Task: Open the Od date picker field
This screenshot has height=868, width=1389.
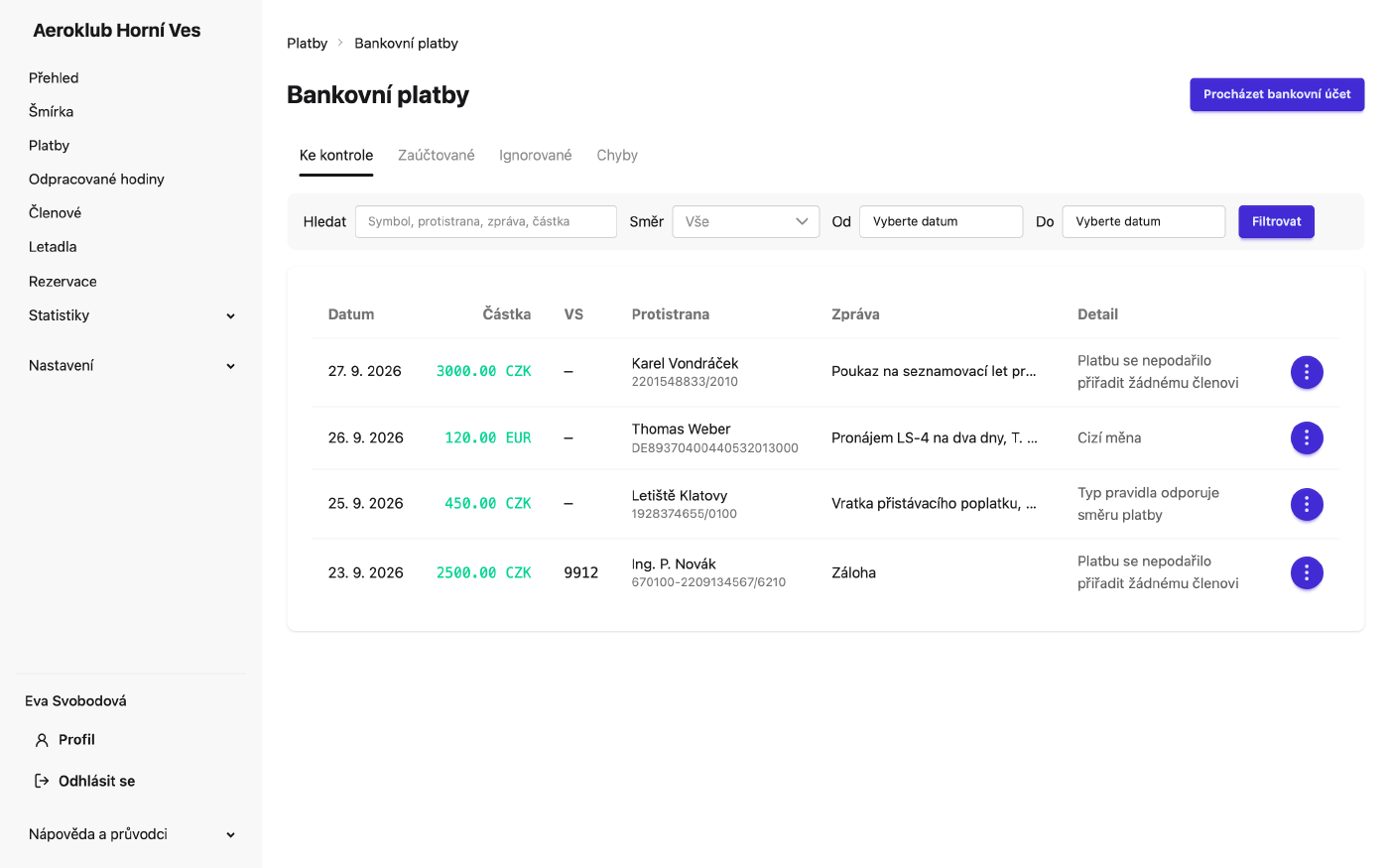Action: 941,221
